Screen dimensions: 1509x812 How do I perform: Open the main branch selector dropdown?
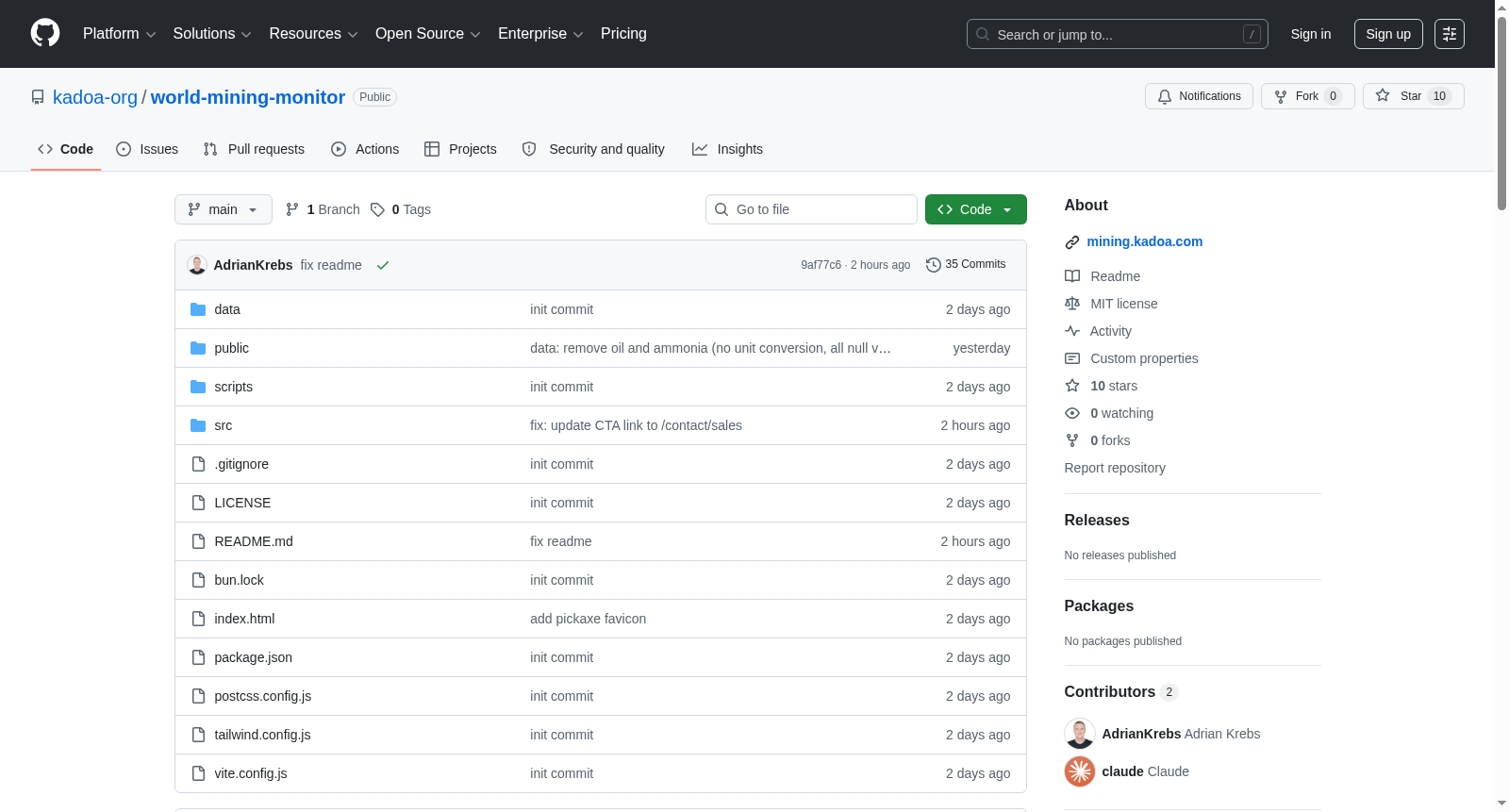[x=224, y=209]
